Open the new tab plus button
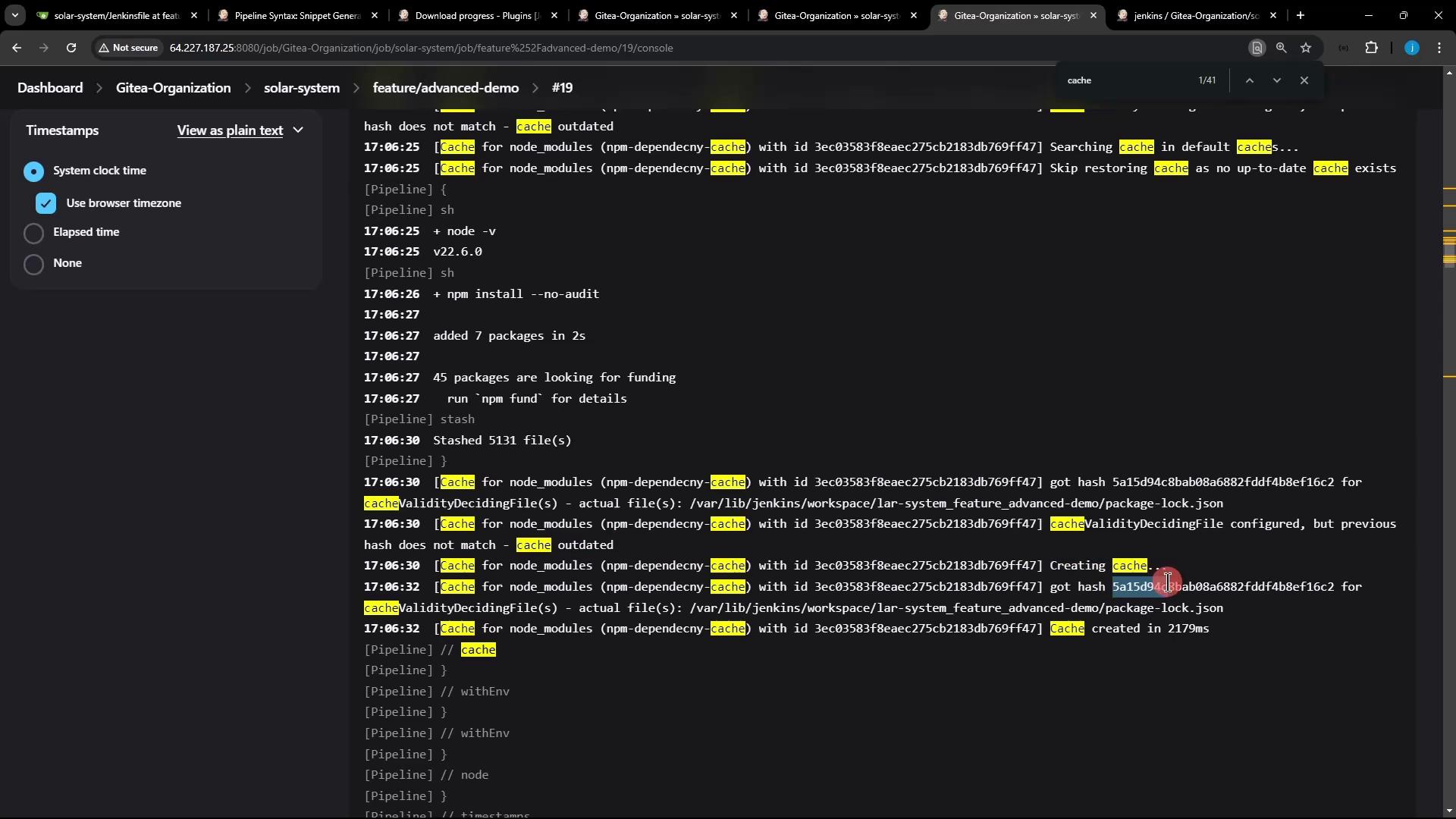Viewport: 1456px width, 819px height. [x=1300, y=15]
